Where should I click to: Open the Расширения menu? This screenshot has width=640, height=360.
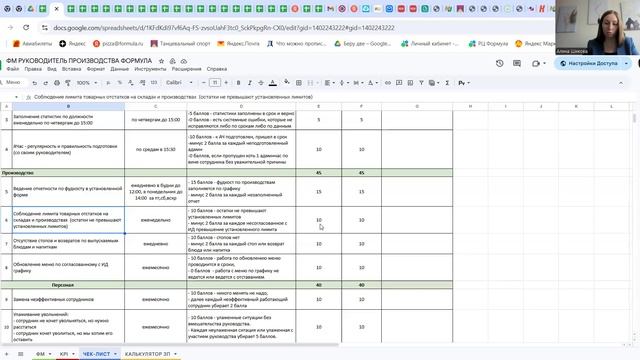(x=187, y=69)
